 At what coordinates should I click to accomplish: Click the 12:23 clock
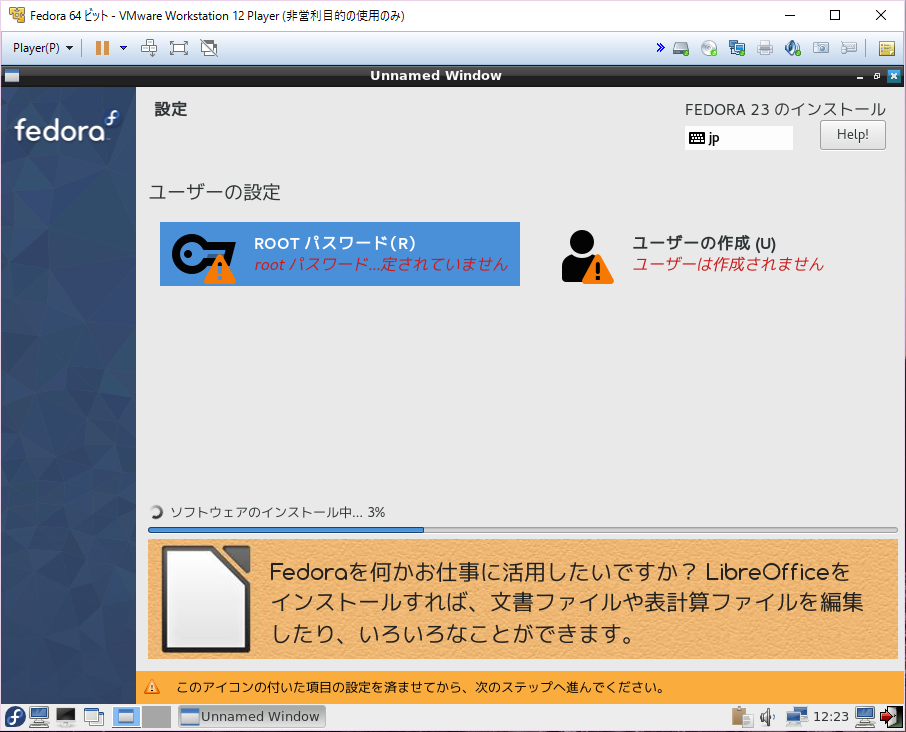(x=831, y=717)
